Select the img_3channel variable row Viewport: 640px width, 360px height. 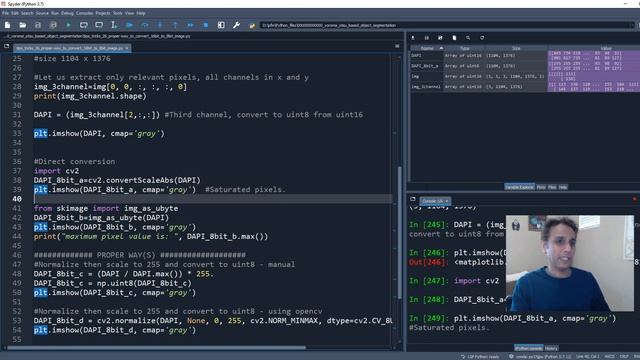525,87
